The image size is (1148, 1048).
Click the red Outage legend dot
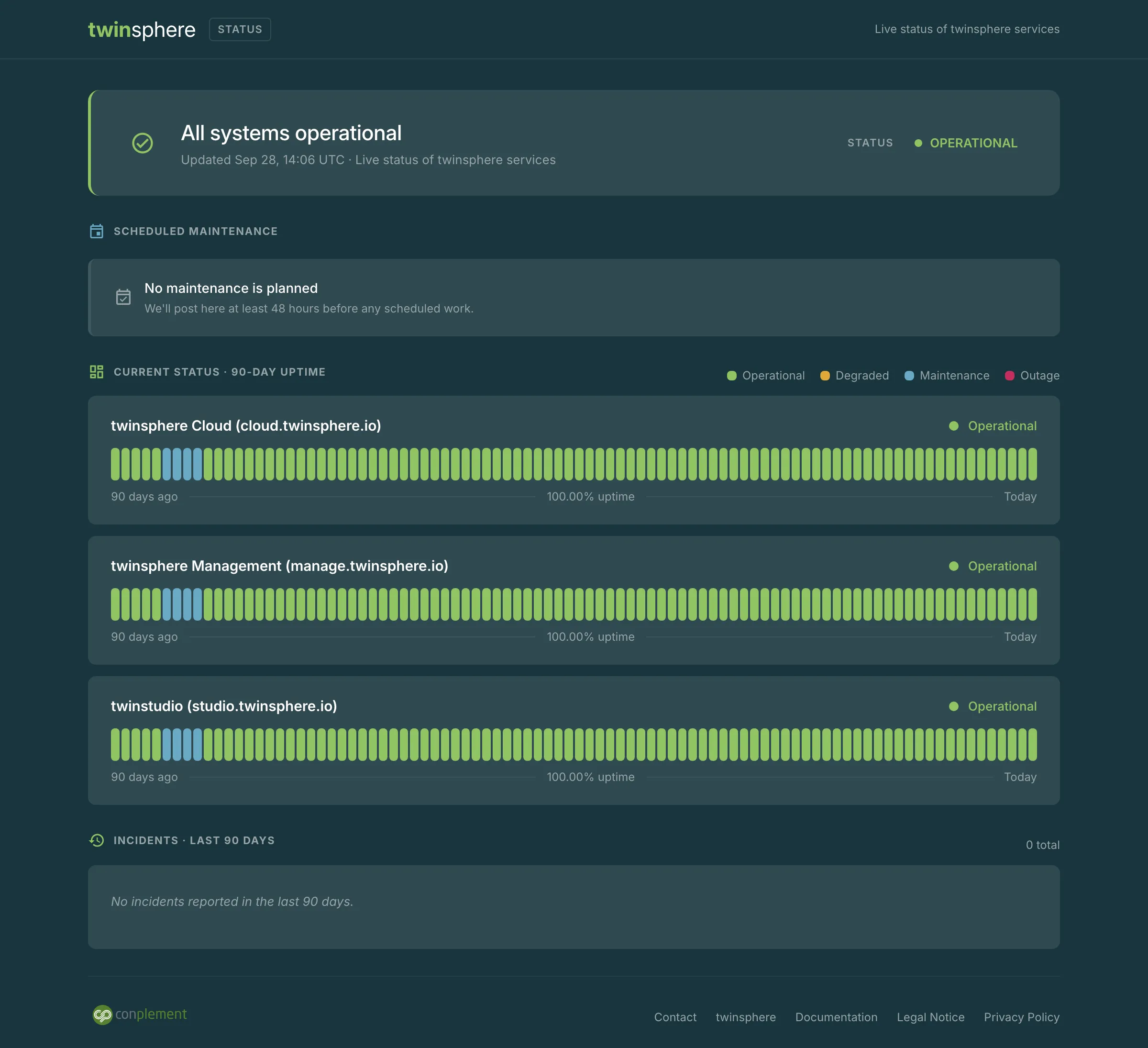coord(1010,376)
